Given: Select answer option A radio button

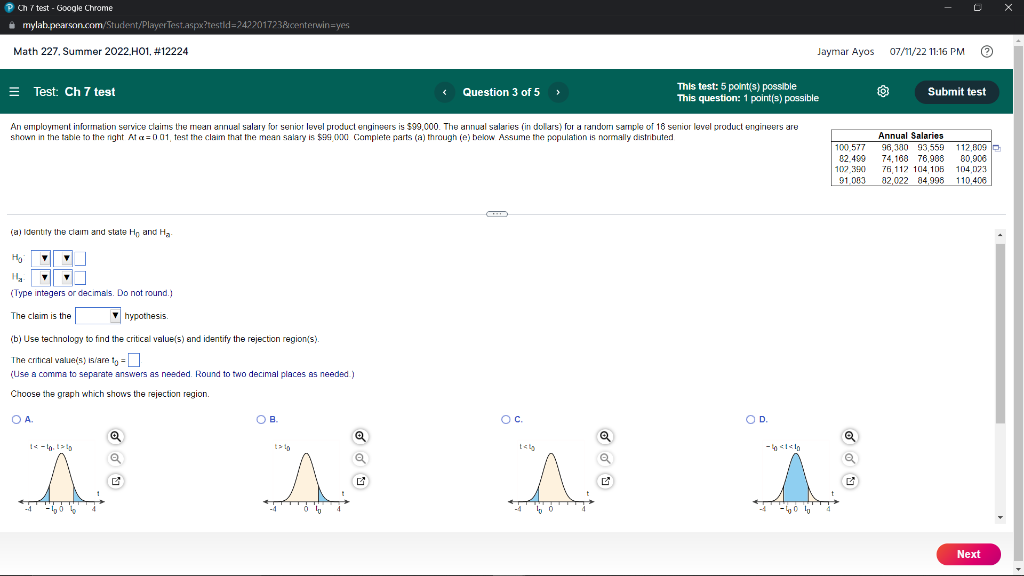Looking at the screenshot, I should point(16,419).
